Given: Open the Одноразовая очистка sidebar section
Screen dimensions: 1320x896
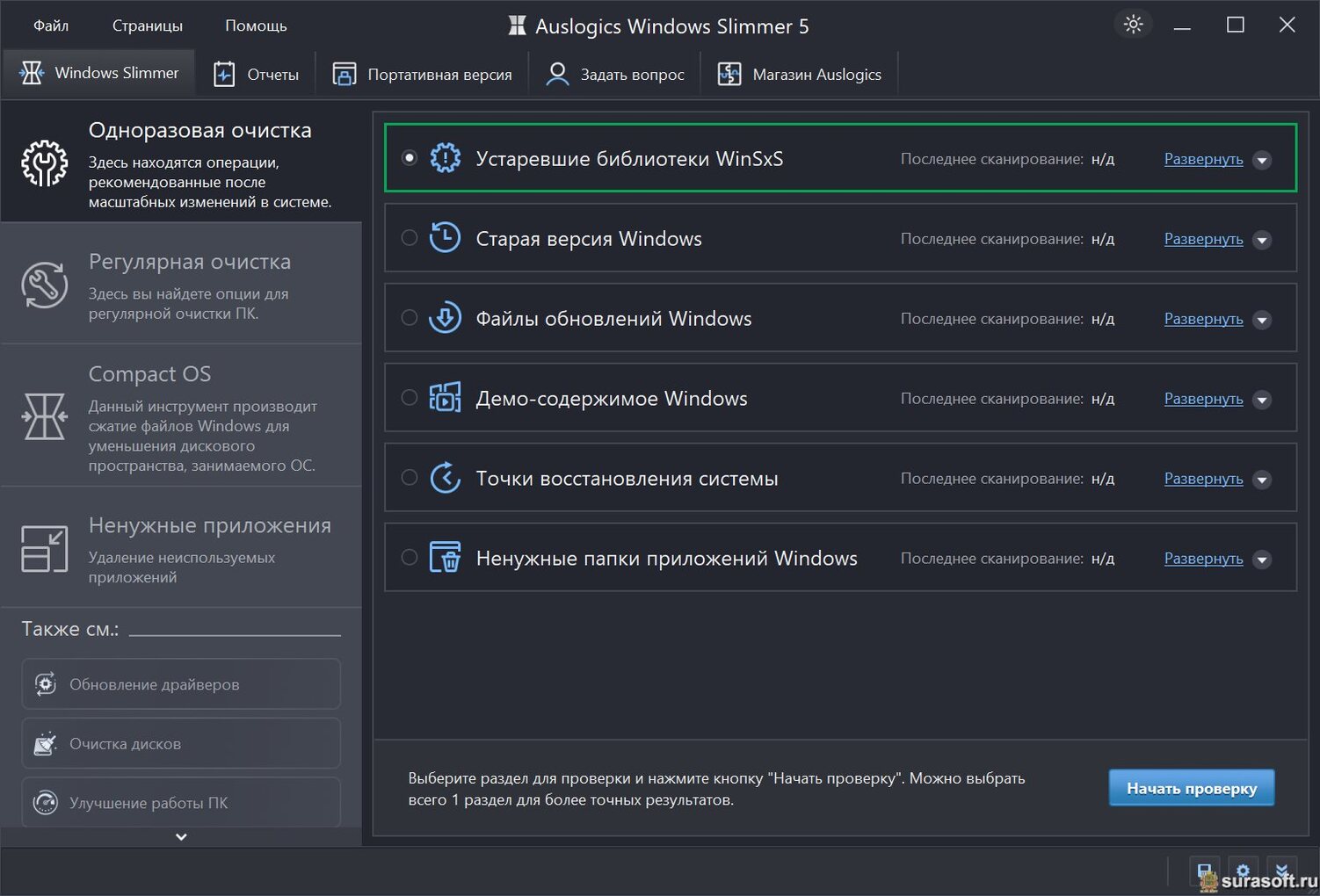Looking at the screenshot, I should pyautogui.click(x=181, y=162).
